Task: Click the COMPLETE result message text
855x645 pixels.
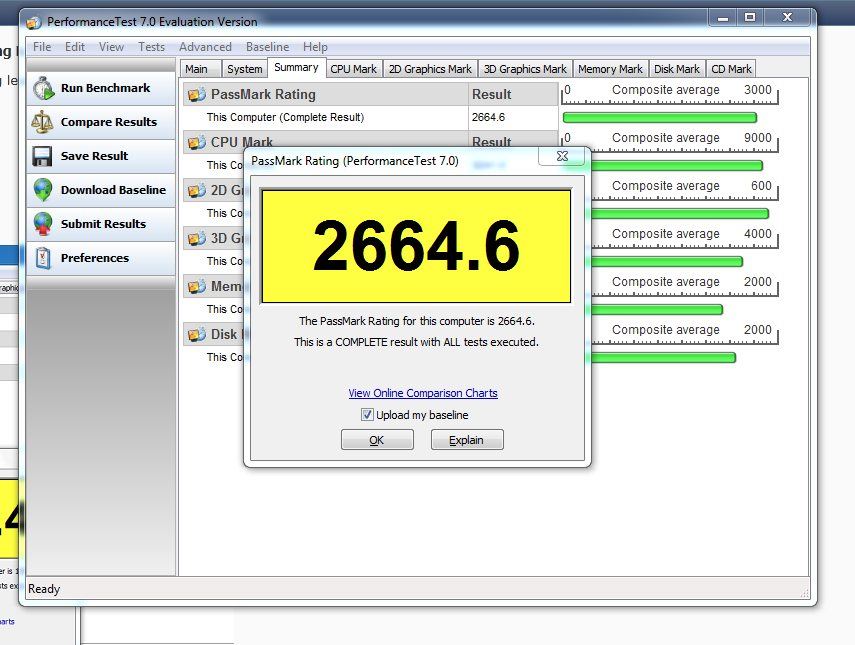Action: coord(416,342)
